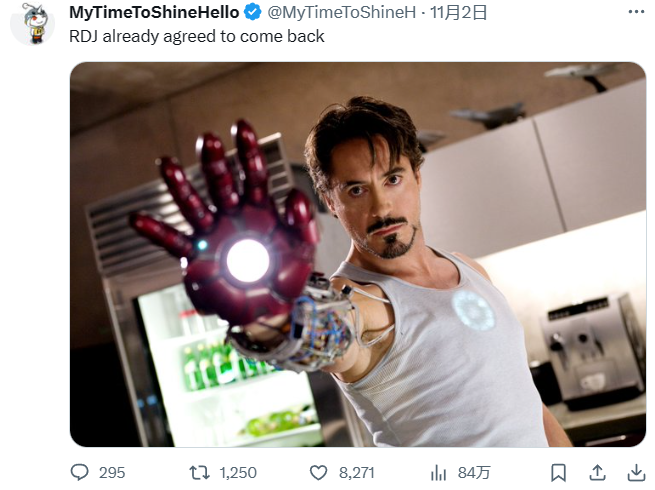This screenshot has height=490, width=655.
Task: Click the 8,271 likes number
Action: 355,472
